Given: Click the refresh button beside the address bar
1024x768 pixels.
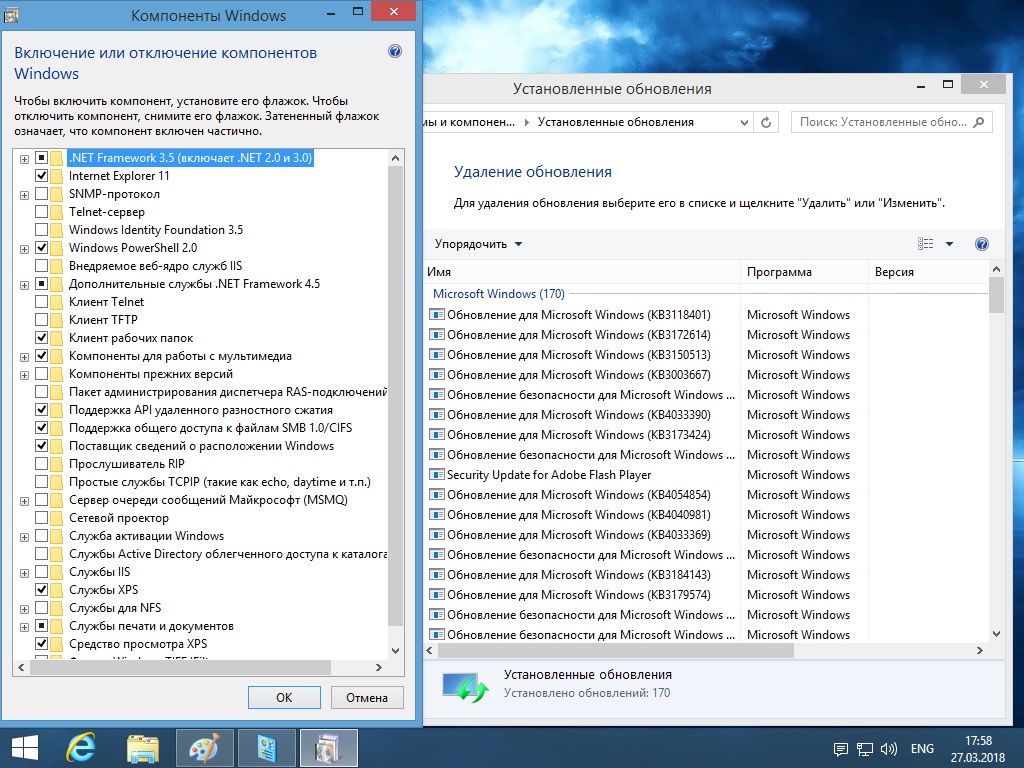Looking at the screenshot, I should point(767,122).
